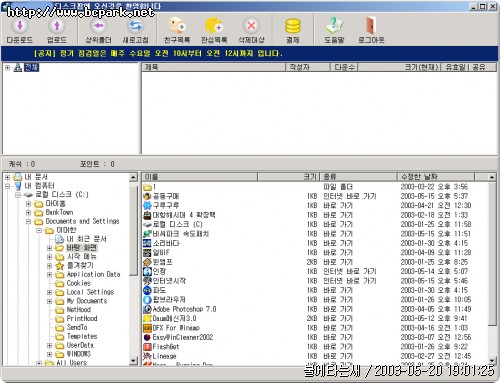Select the Templates folder in tree
Image resolution: width=500 pixels, height=383 pixels.
click(82, 336)
